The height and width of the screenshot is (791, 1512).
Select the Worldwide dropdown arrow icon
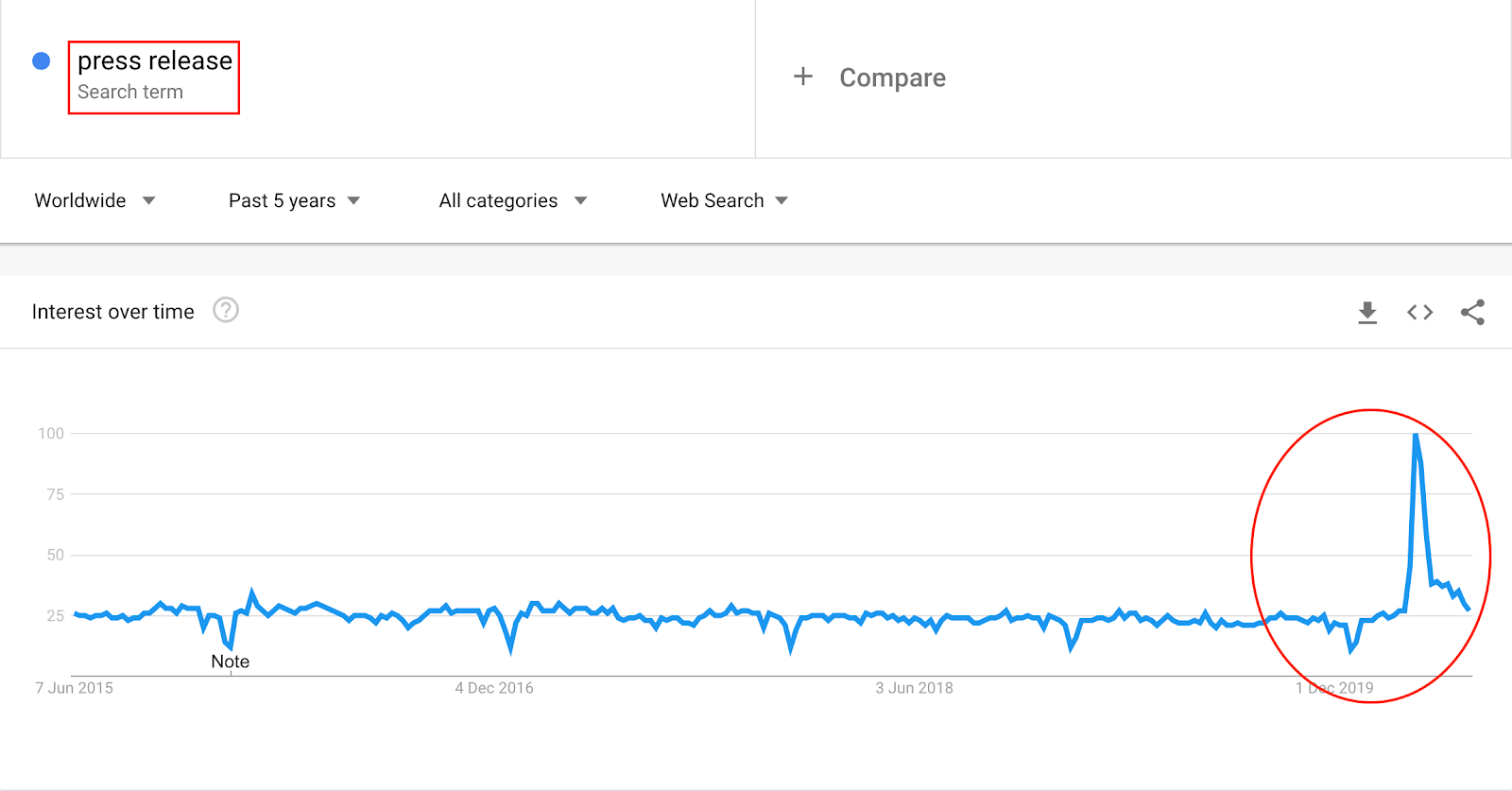pos(149,200)
